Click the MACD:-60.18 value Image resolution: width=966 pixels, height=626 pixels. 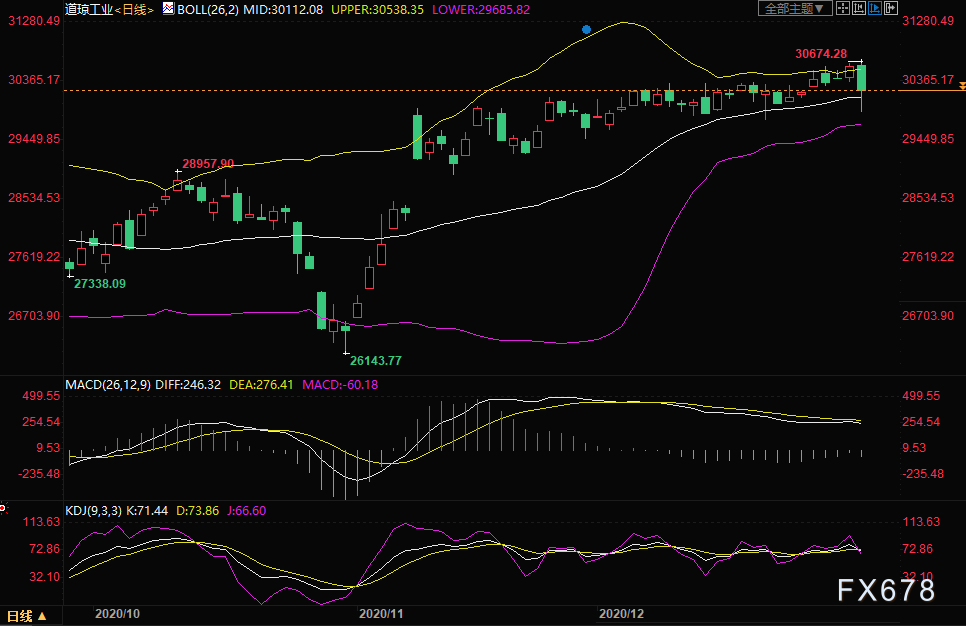pos(340,384)
